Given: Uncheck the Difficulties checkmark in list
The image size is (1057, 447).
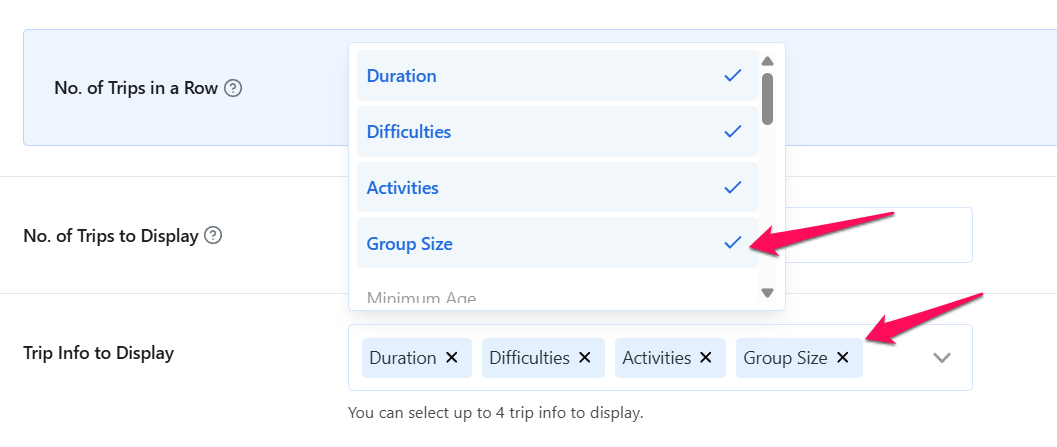Looking at the screenshot, I should click(x=733, y=132).
